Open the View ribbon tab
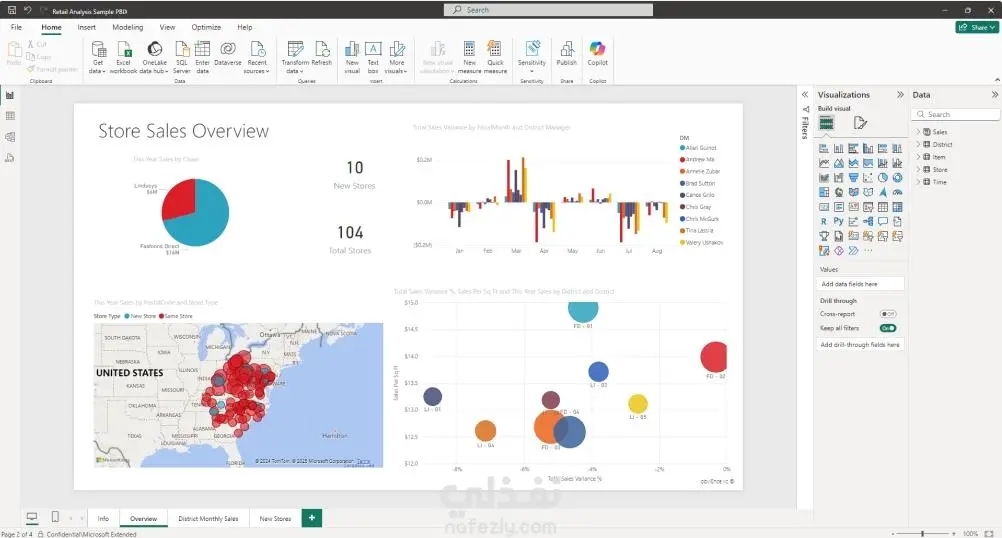Image resolution: width=1002 pixels, height=538 pixels. [x=167, y=27]
